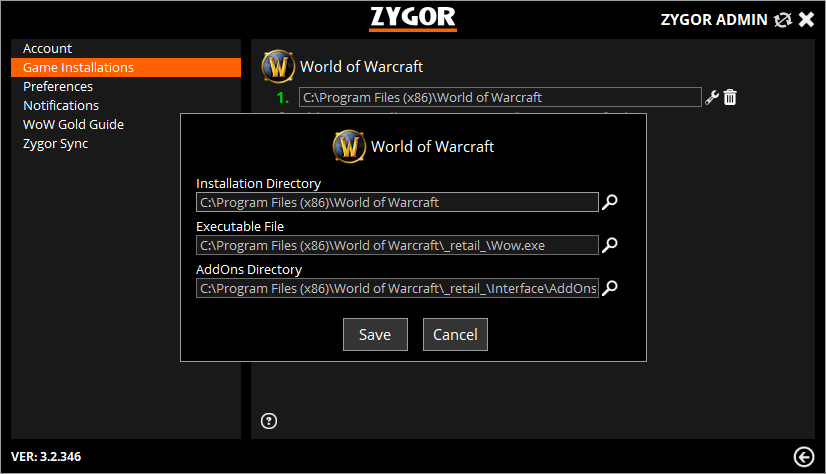Click the green '1.' installation number
The image size is (826, 474).
pos(283,97)
